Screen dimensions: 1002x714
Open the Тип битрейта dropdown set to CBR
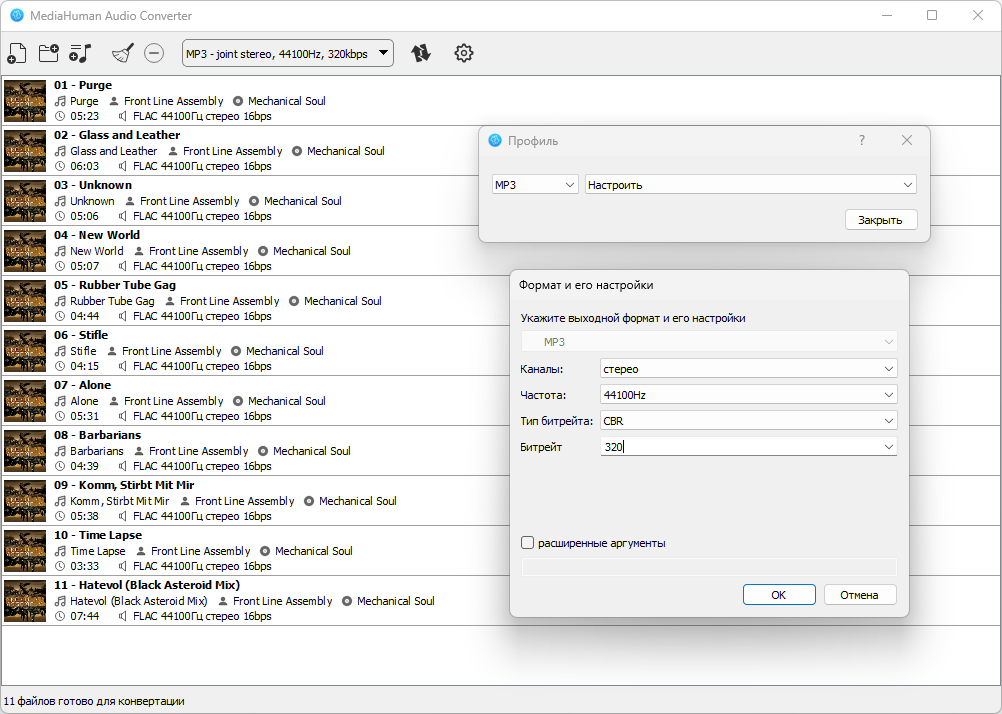748,421
